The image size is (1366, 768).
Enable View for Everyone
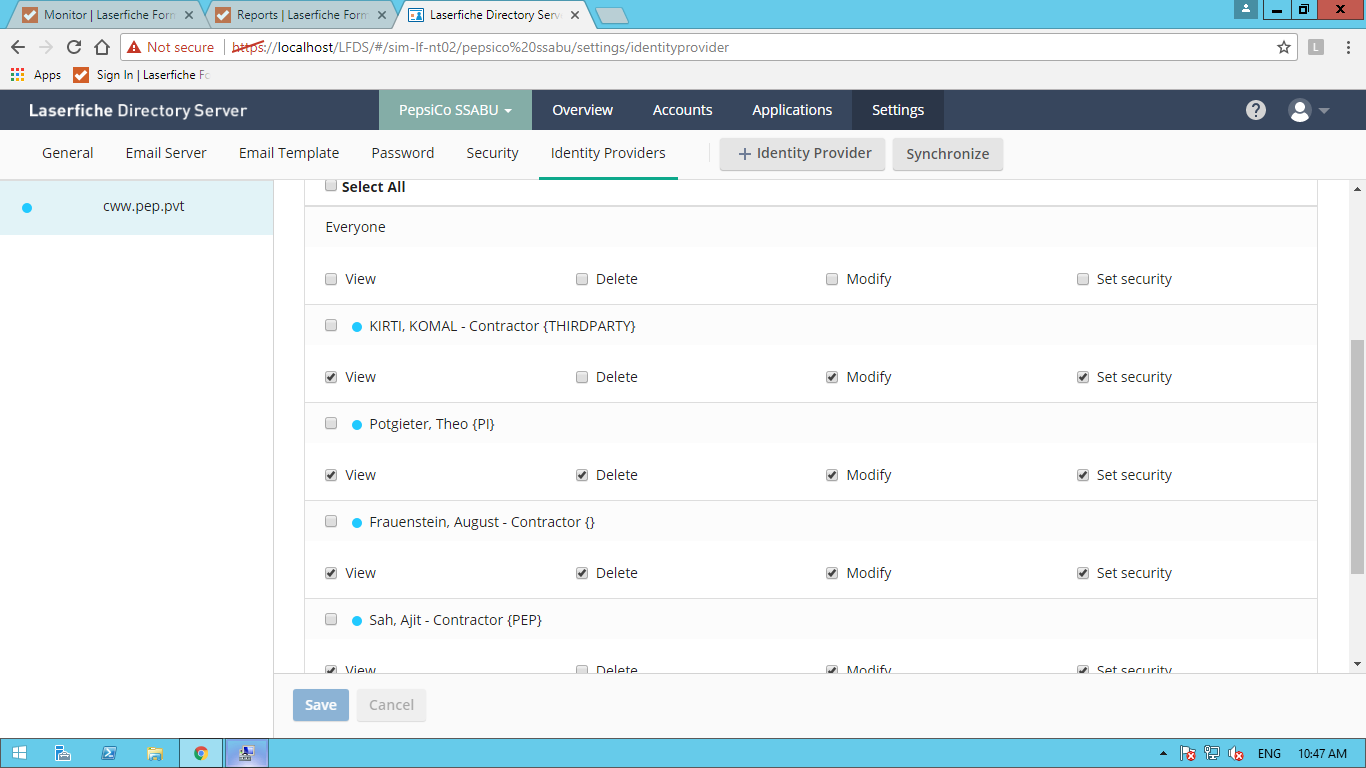331,279
